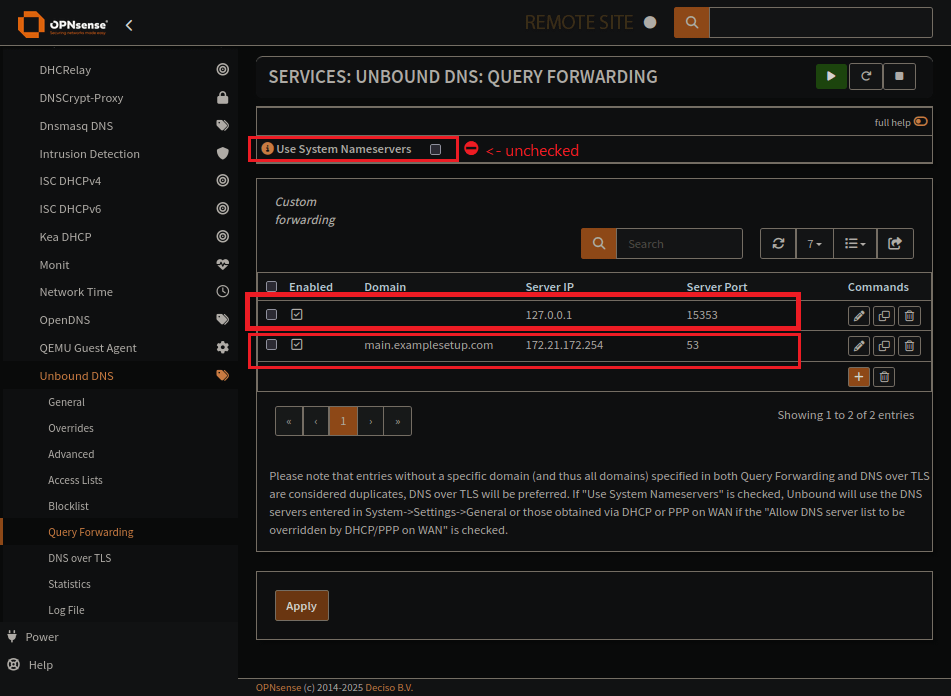Screen dimensions: 951x696
Task: Open Unbound DNS Log File
Action: click(66, 610)
